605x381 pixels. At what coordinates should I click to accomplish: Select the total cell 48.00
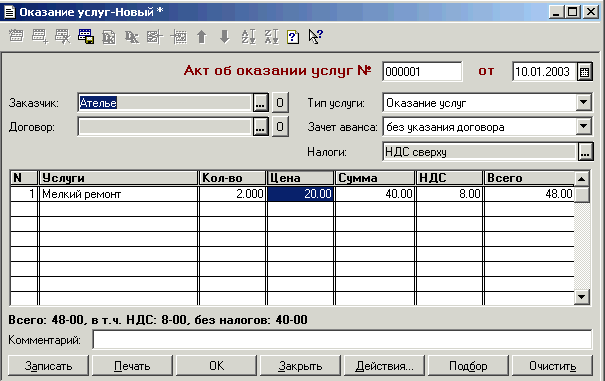tap(529, 194)
